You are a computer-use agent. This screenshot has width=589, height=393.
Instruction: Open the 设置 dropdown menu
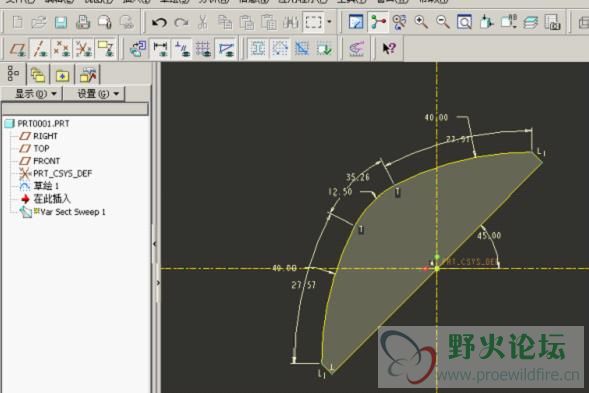pos(97,94)
